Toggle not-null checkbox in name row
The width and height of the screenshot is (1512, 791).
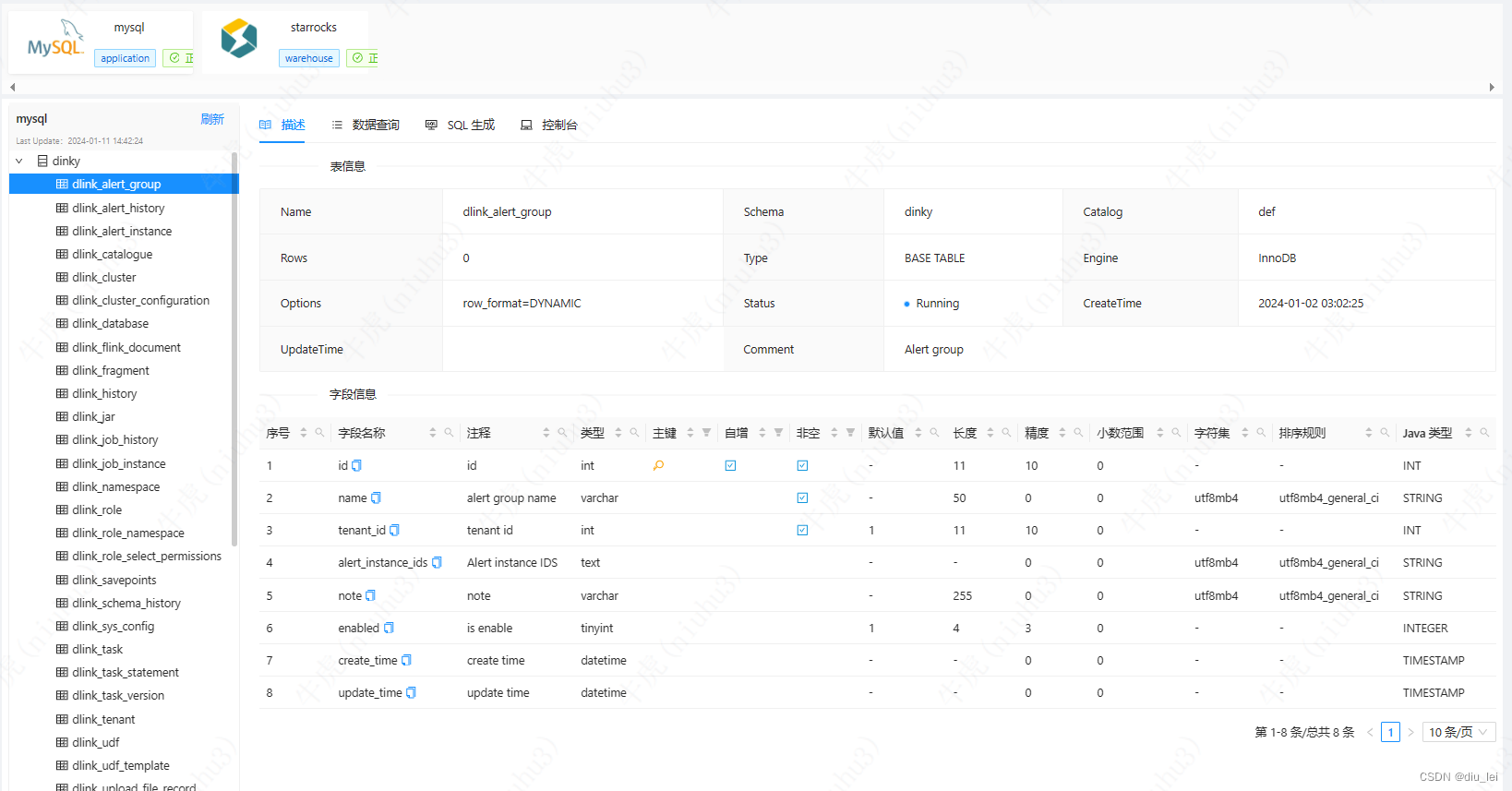[802, 498]
